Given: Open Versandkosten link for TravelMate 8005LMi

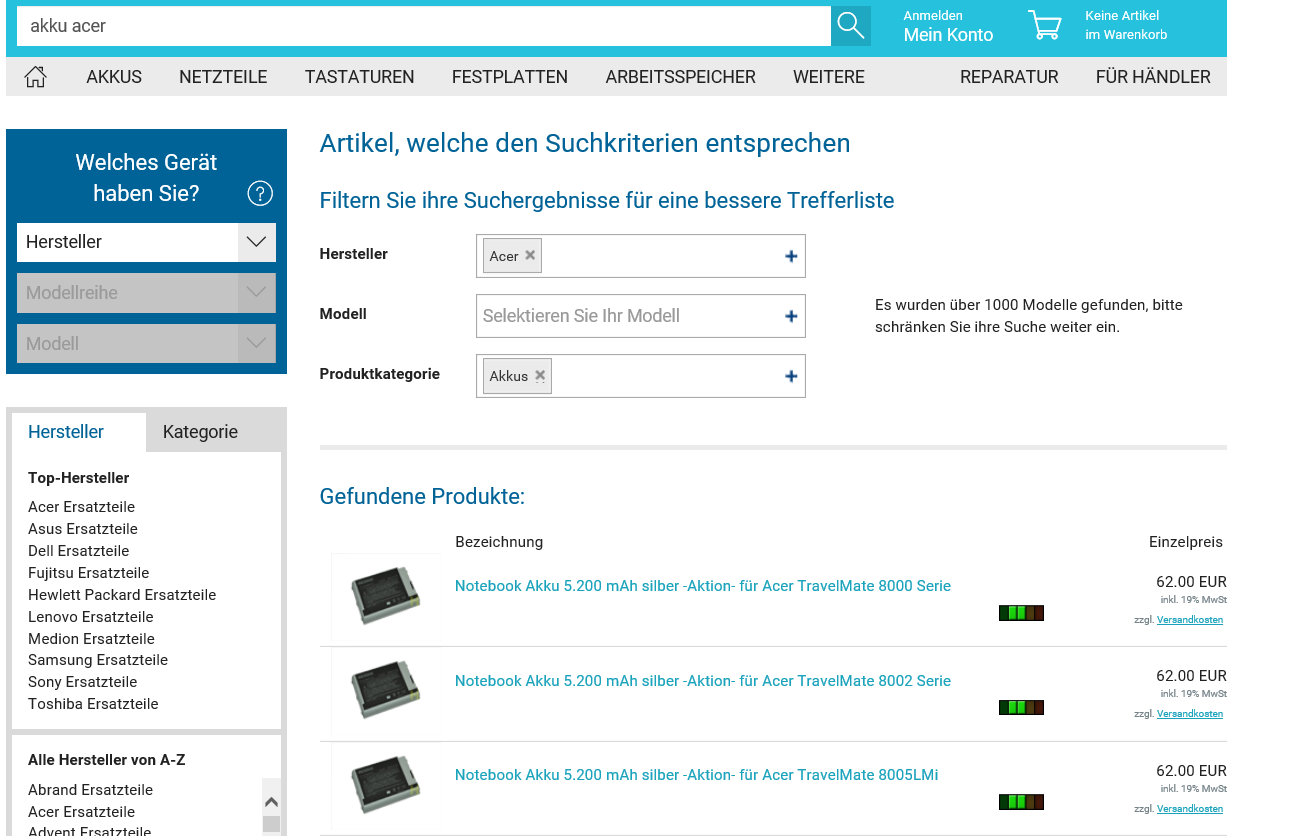Looking at the screenshot, I should point(1190,809).
